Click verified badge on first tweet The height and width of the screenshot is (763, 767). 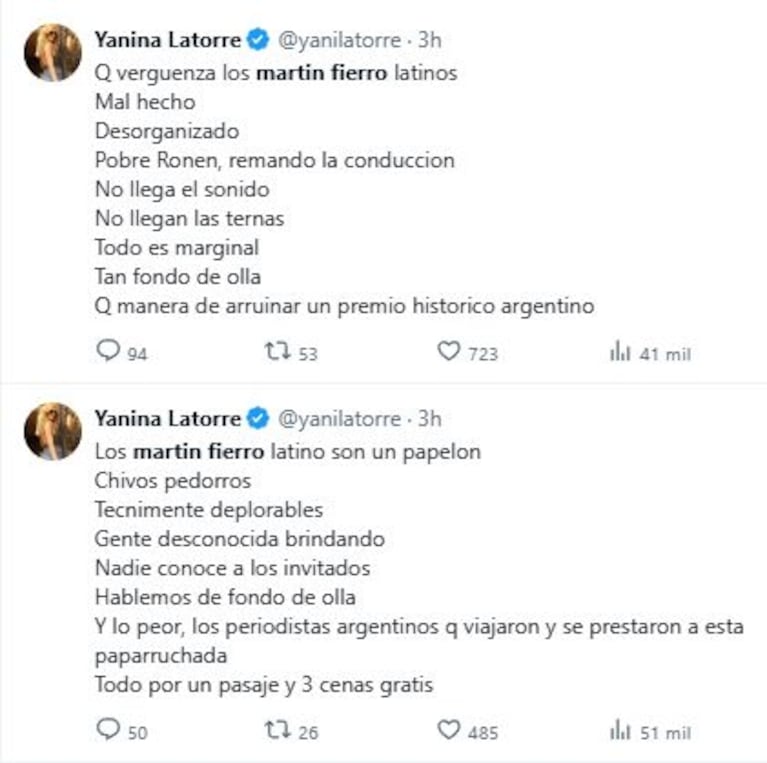[258, 41]
